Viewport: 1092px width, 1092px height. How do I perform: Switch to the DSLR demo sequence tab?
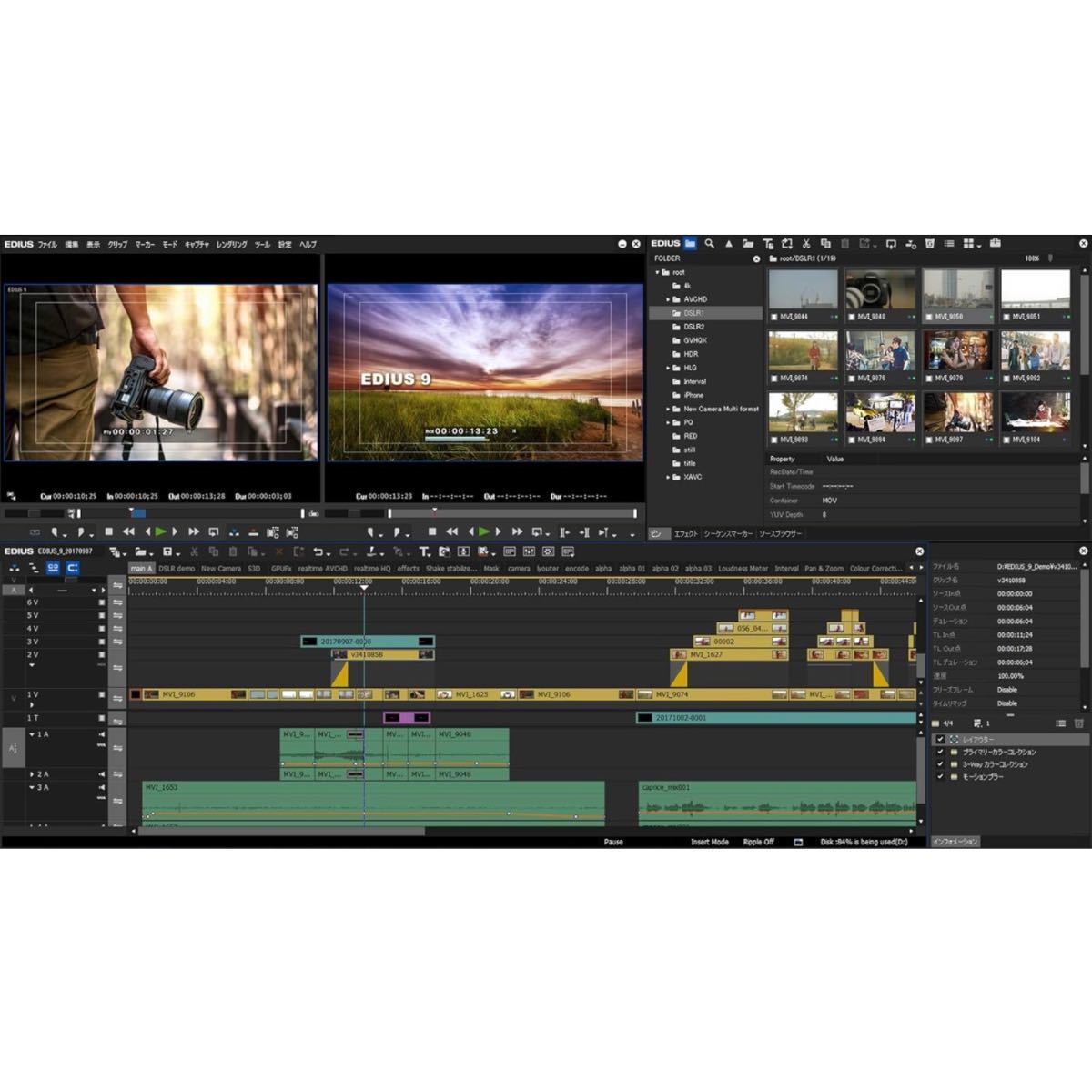pyautogui.click(x=177, y=568)
